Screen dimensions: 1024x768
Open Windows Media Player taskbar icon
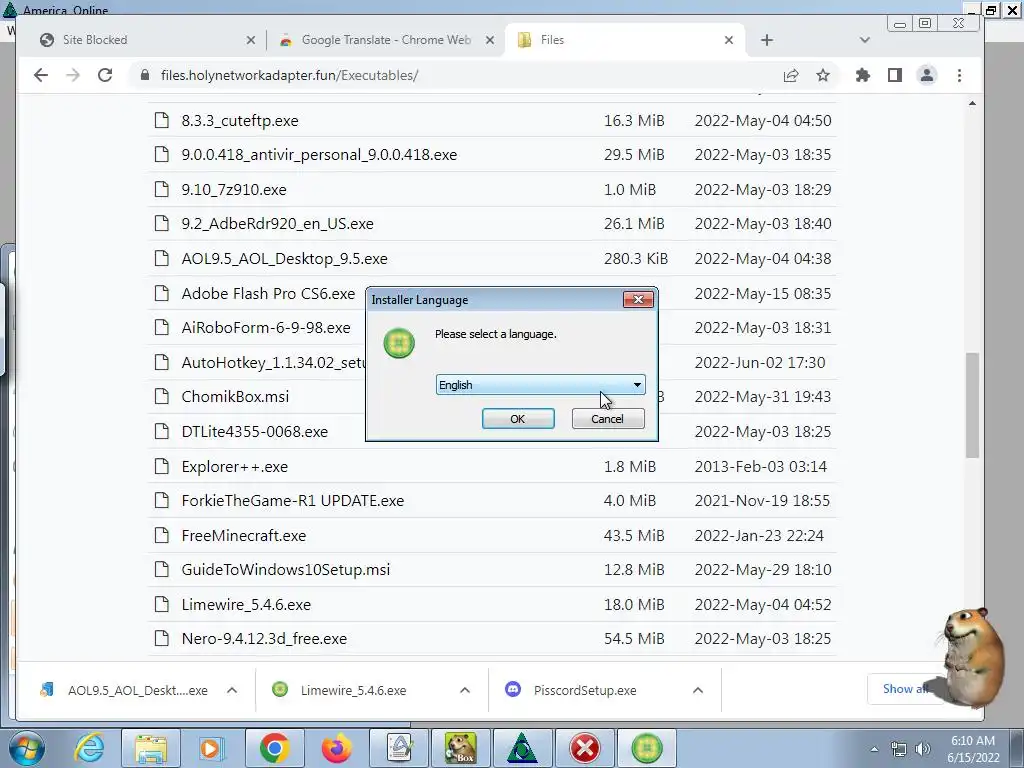click(x=211, y=748)
